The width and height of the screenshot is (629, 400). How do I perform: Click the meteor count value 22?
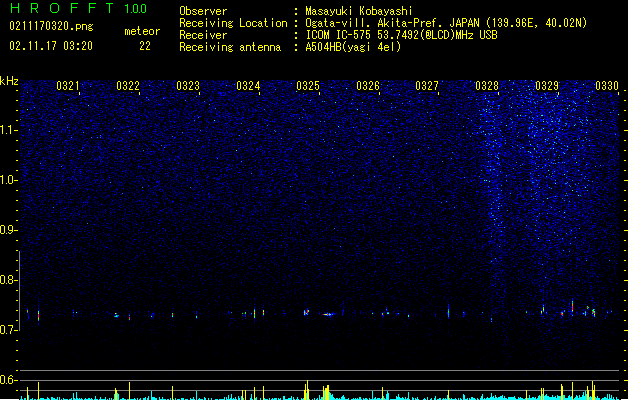tap(145, 46)
